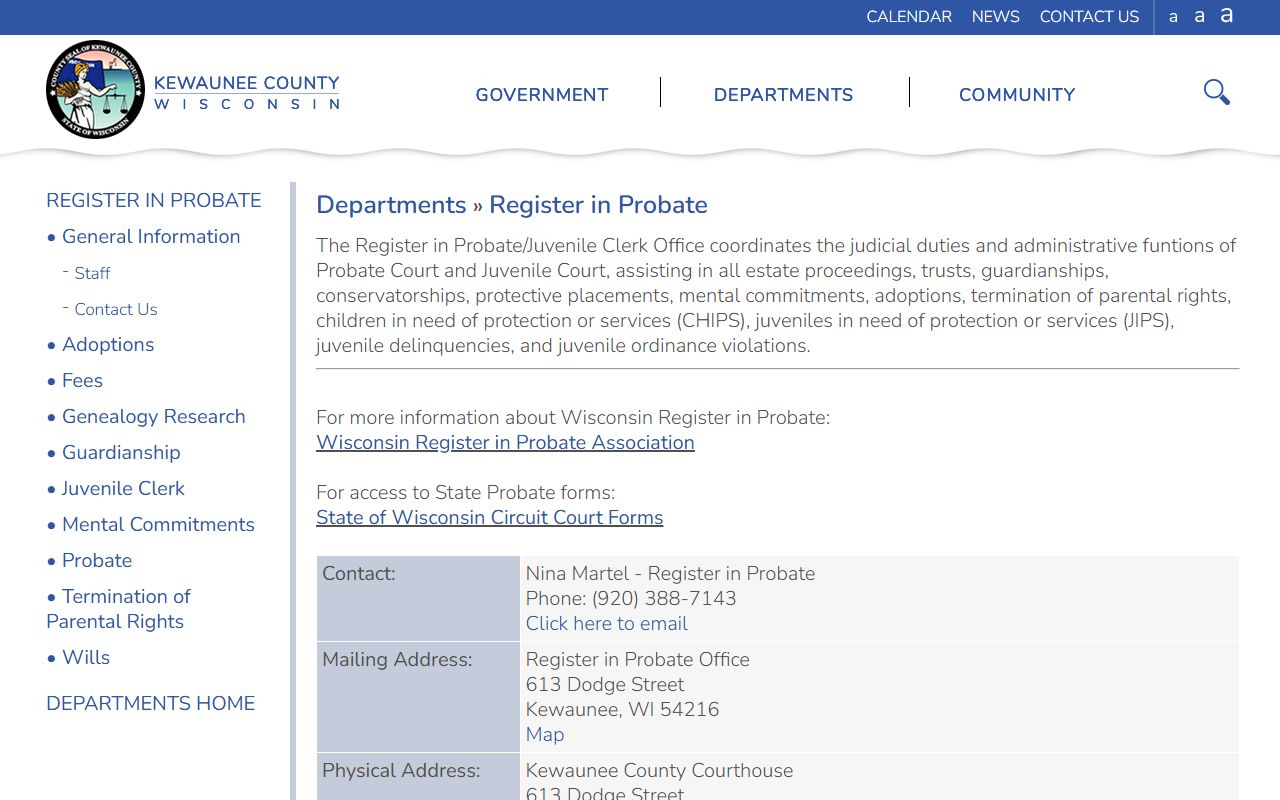Click the Kewaunee County seal logo
1280x800 pixels.
click(95, 90)
